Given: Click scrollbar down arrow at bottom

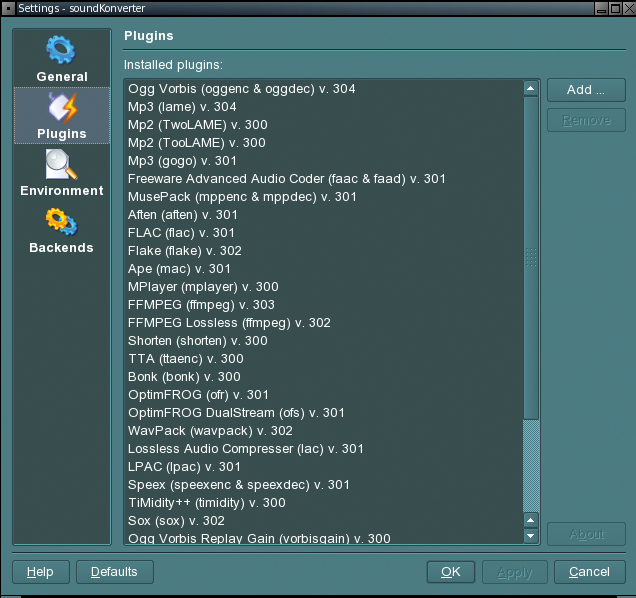Looking at the screenshot, I should coord(531,536).
